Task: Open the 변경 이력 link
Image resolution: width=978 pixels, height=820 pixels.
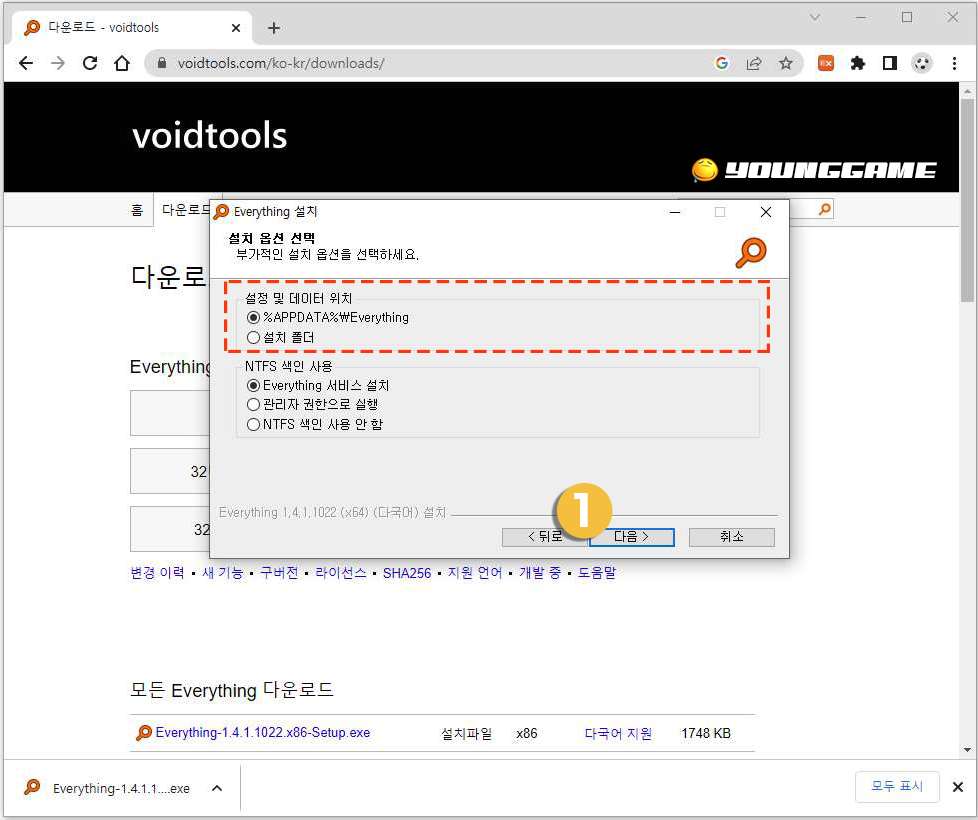Action: pos(157,572)
